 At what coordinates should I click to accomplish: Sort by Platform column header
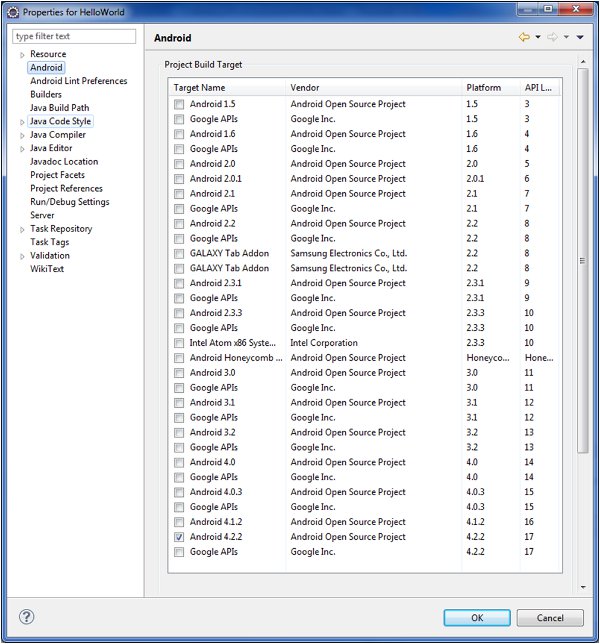tap(491, 87)
